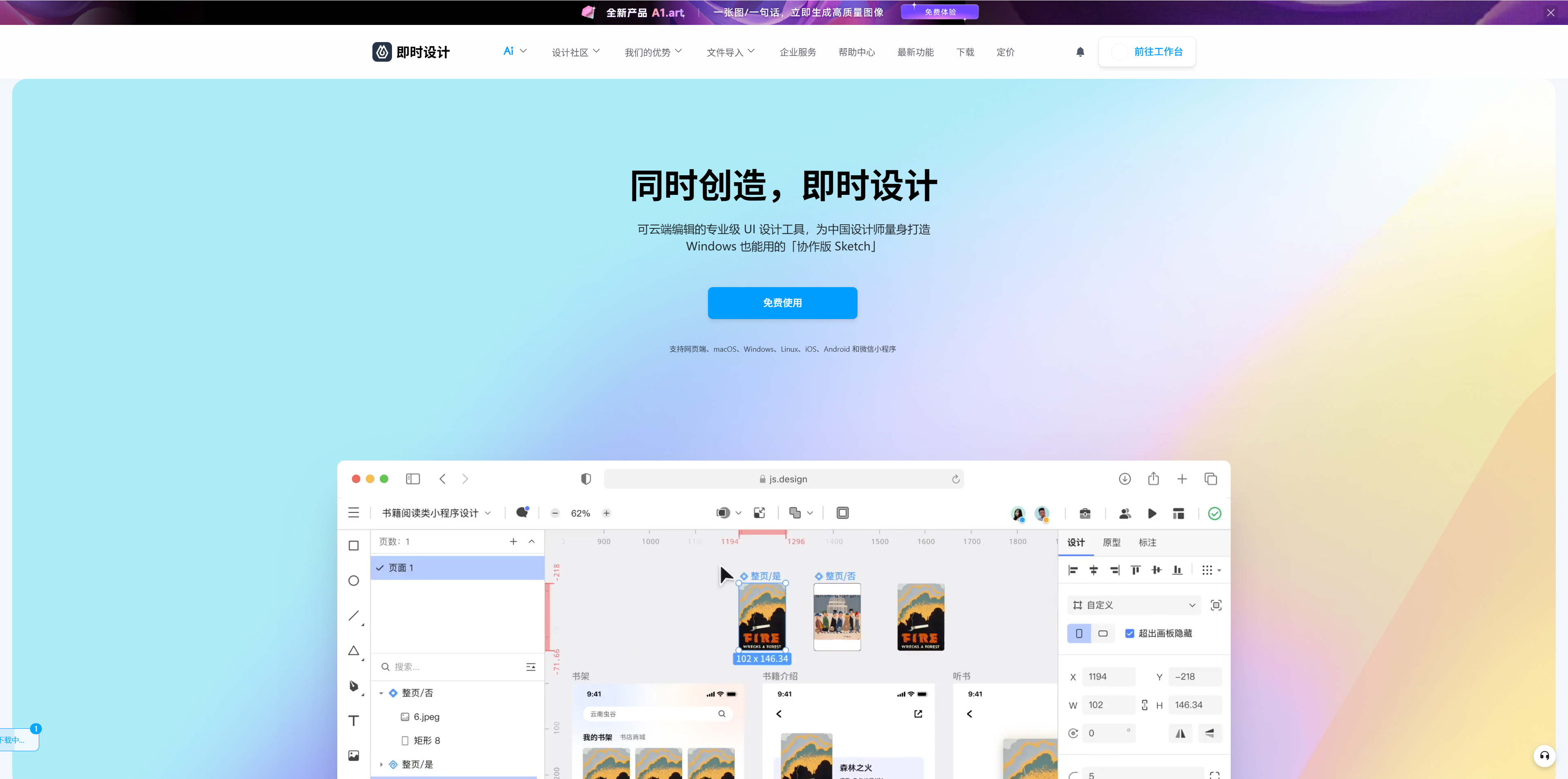Click the flip horizontal icon
Image resolution: width=1568 pixels, height=779 pixels.
(x=1180, y=733)
